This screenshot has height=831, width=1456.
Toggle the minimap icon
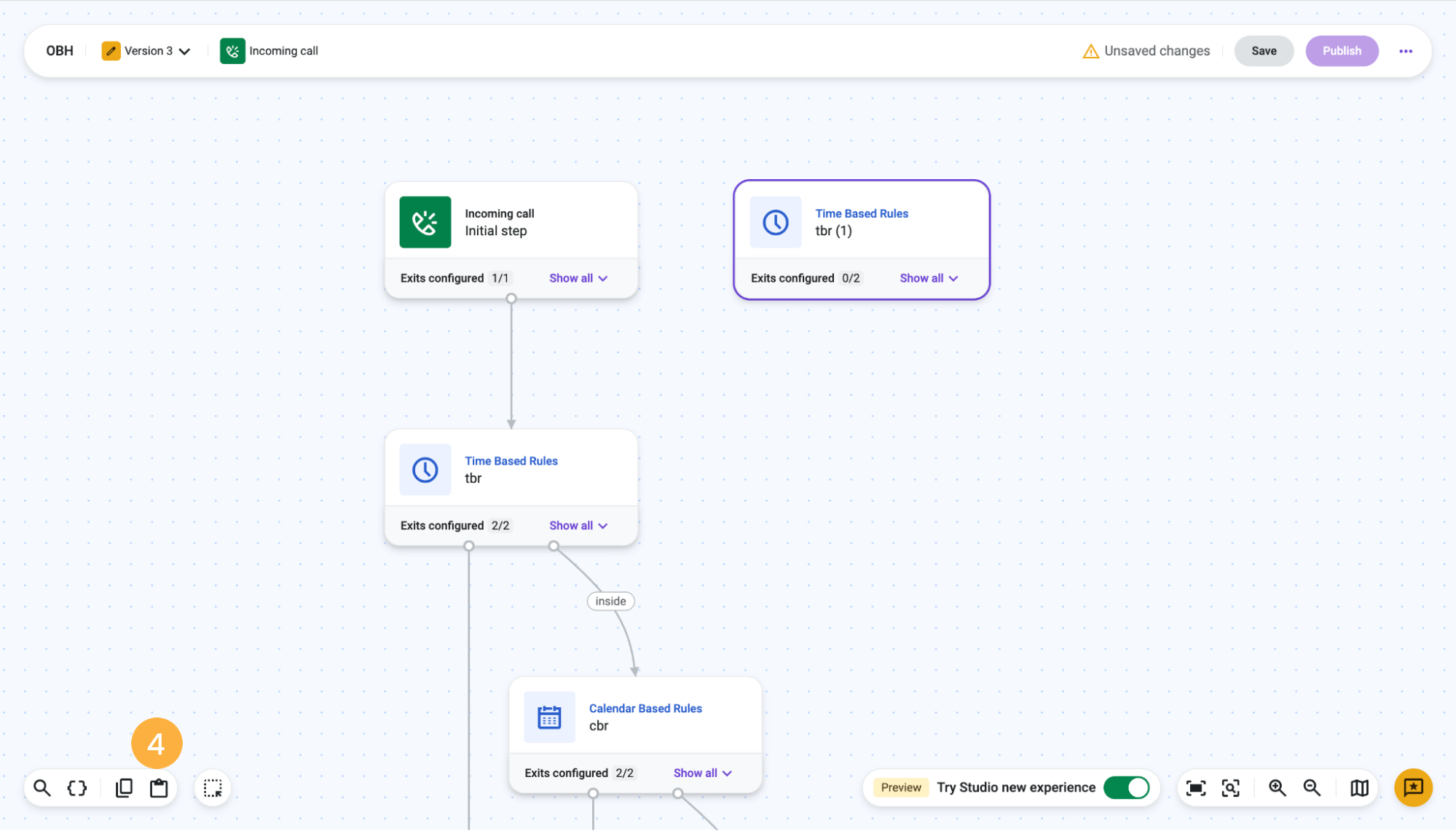(1359, 788)
